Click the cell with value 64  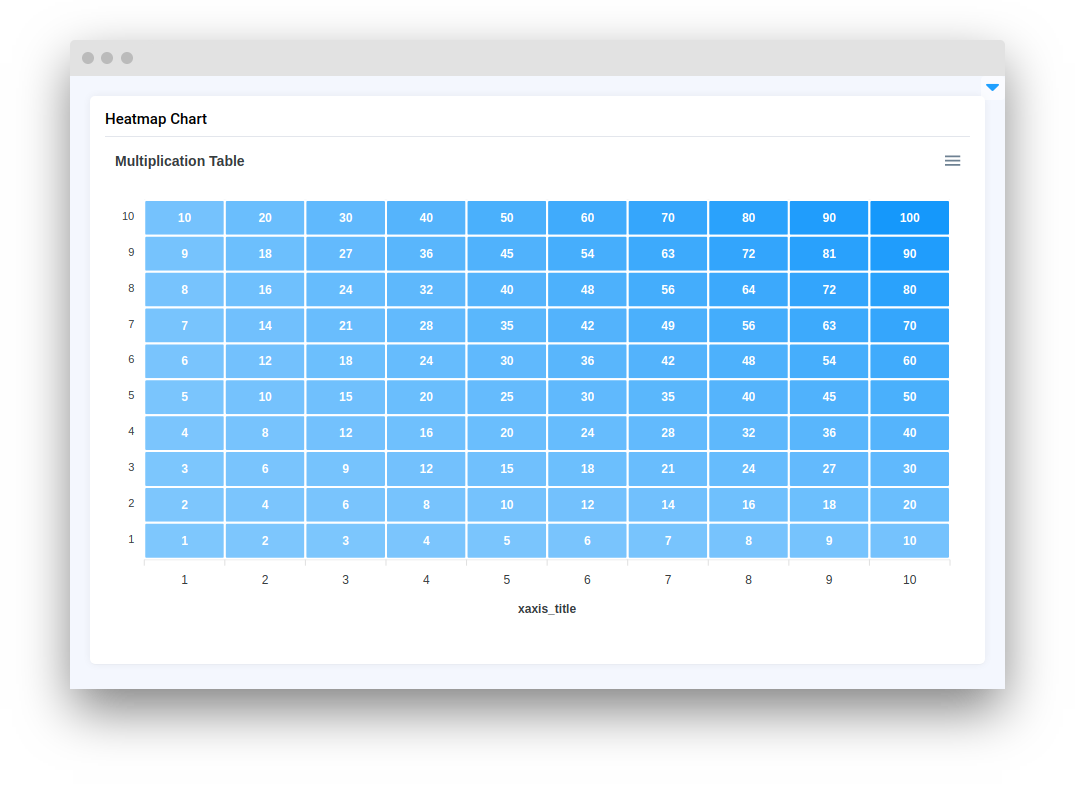click(748, 289)
